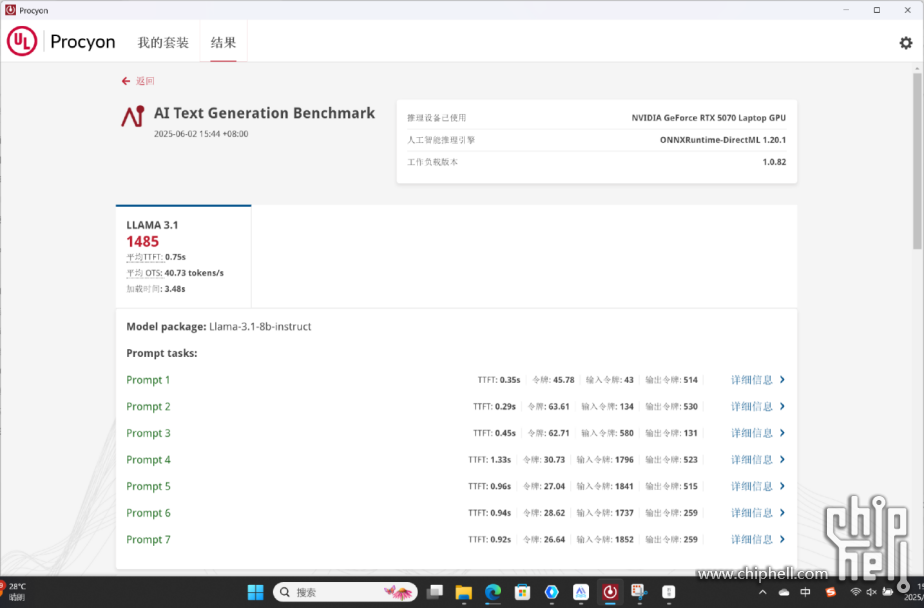Open 详细信息 for Prompt 4

[x=751, y=459]
